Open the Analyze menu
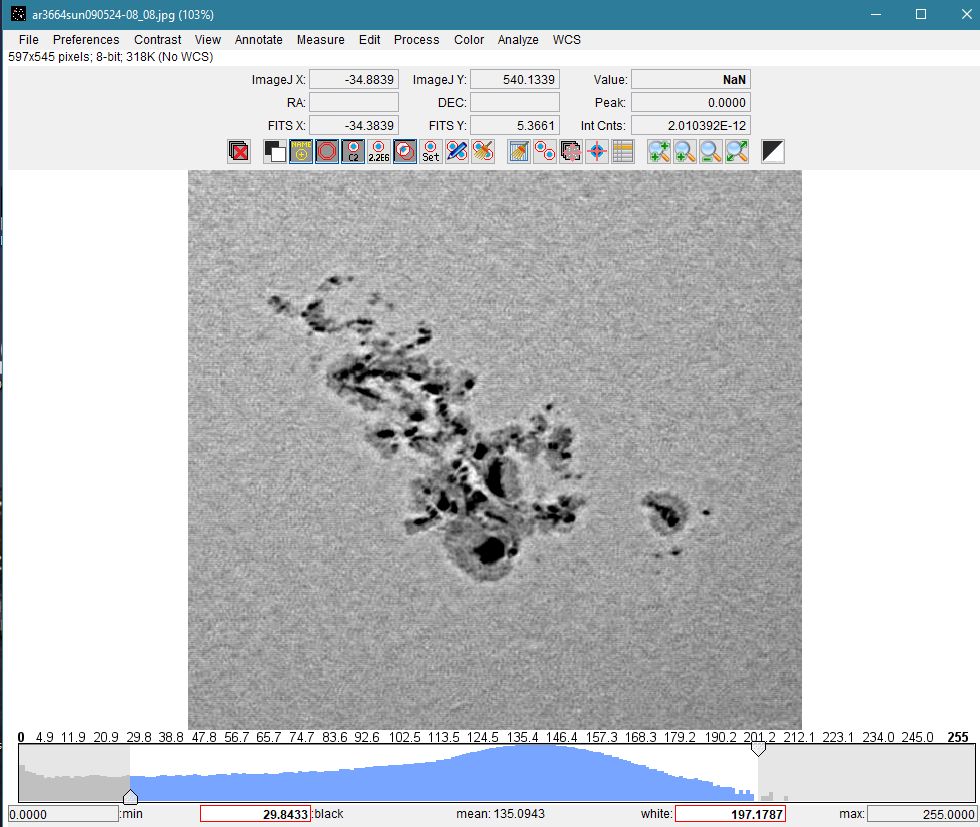This screenshot has height=827, width=980. tap(517, 40)
